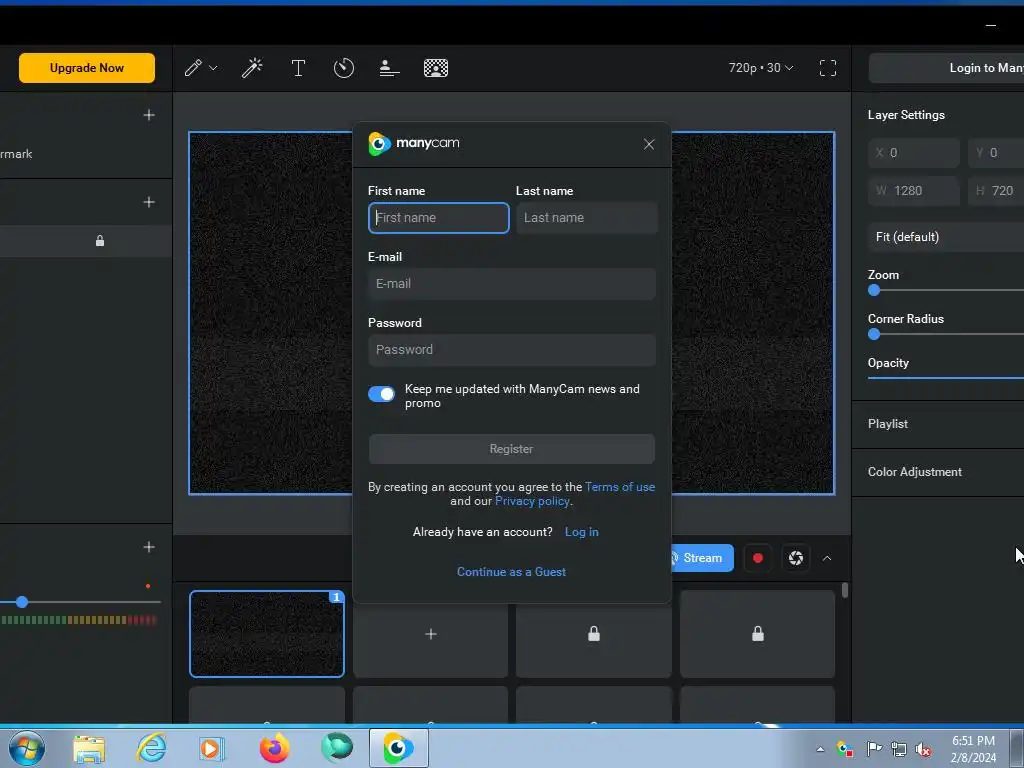Focus the First name field
Image resolution: width=1024 pixels, height=768 pixels.
[439, 217]
